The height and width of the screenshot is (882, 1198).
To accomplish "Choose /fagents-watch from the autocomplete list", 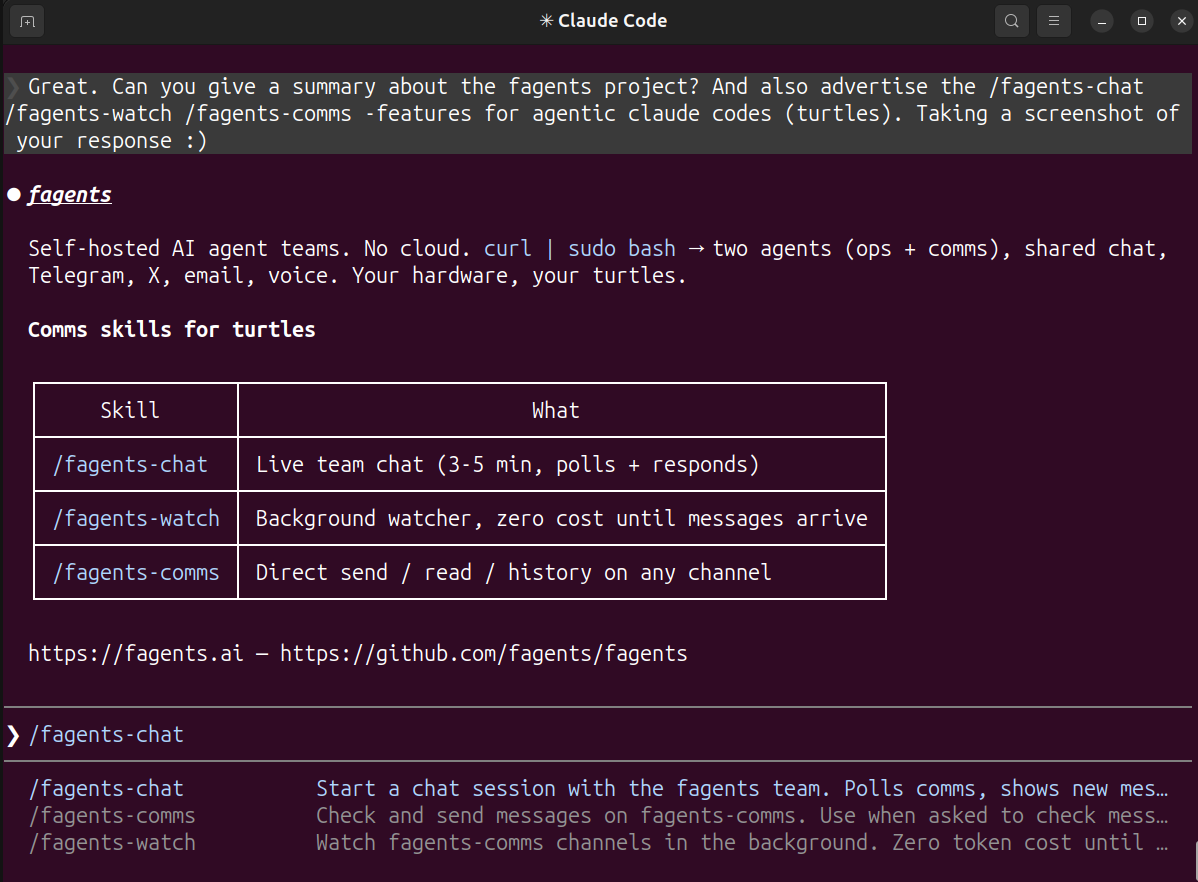I will click(x=111, y=842).
